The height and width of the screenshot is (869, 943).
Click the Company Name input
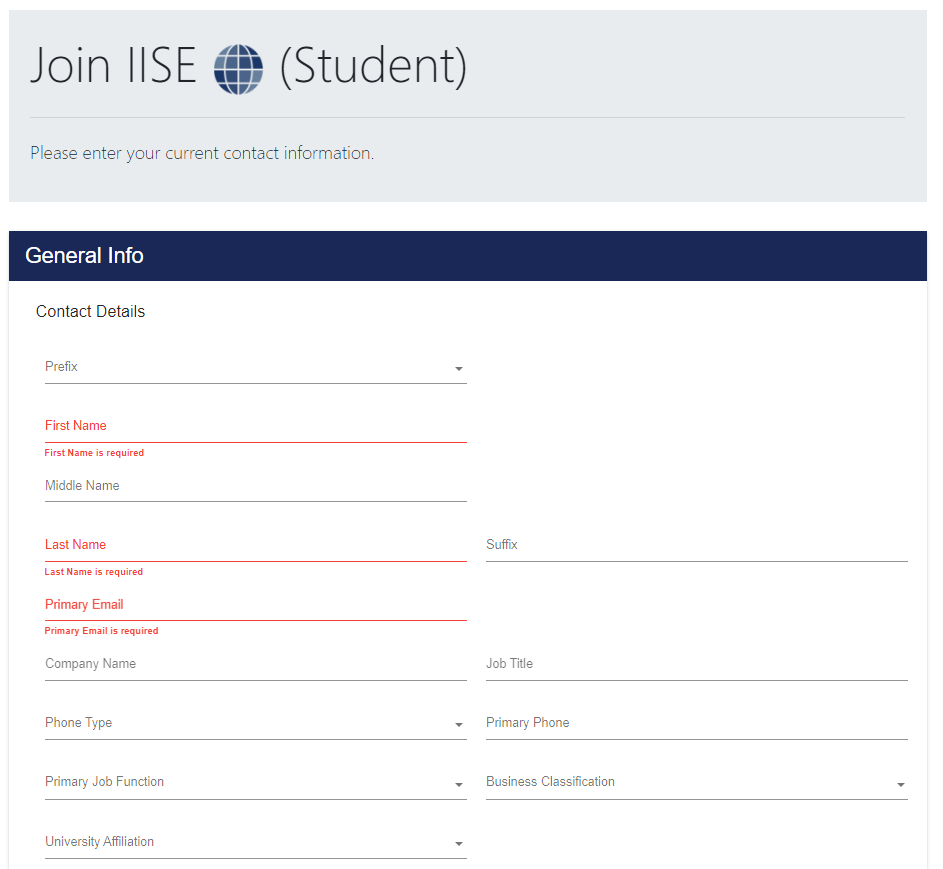click(256, 665)
